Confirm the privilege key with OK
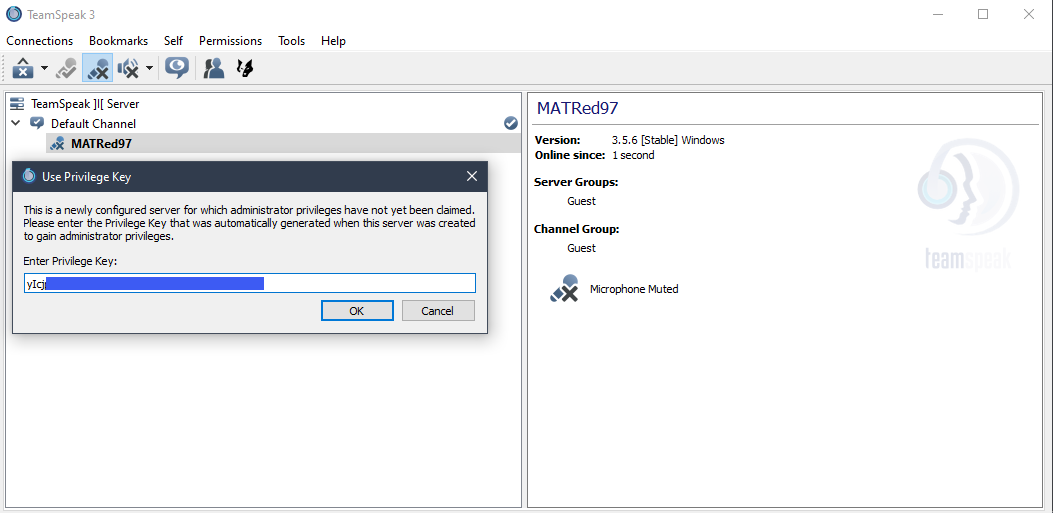 [357, 311]
